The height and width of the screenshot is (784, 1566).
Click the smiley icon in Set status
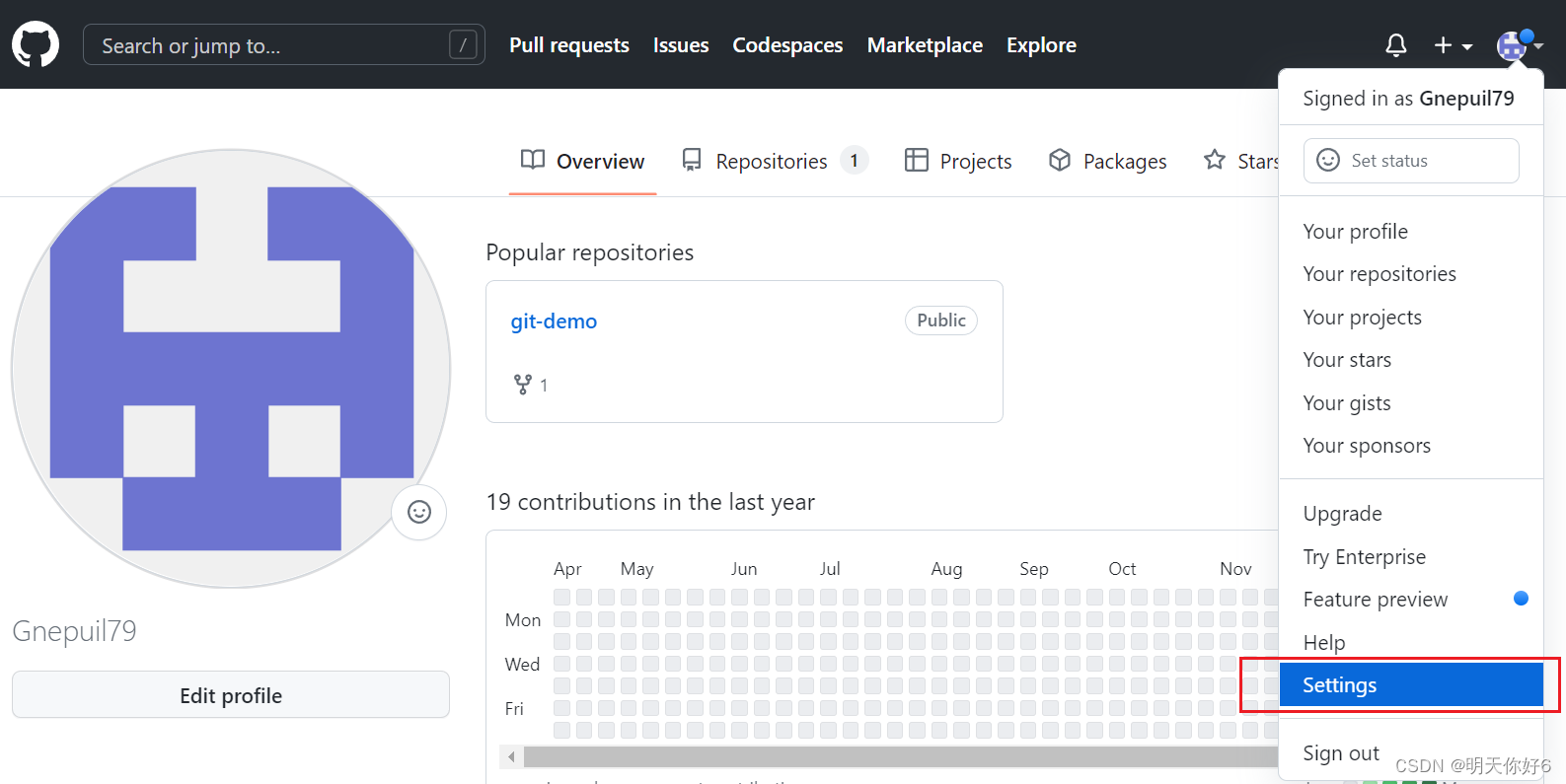point(1328,160)
